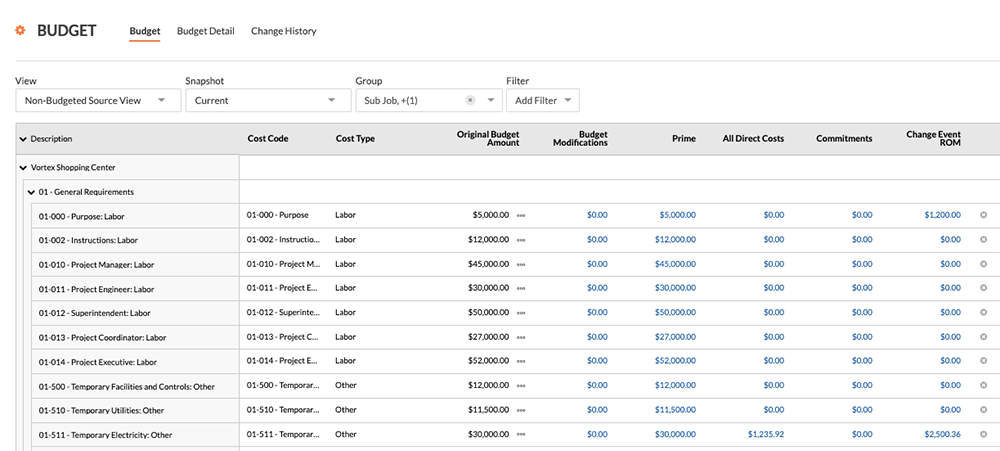Open the ellipsis menu for 01-500 Temporary Facilities amount

tap(521, 385)
